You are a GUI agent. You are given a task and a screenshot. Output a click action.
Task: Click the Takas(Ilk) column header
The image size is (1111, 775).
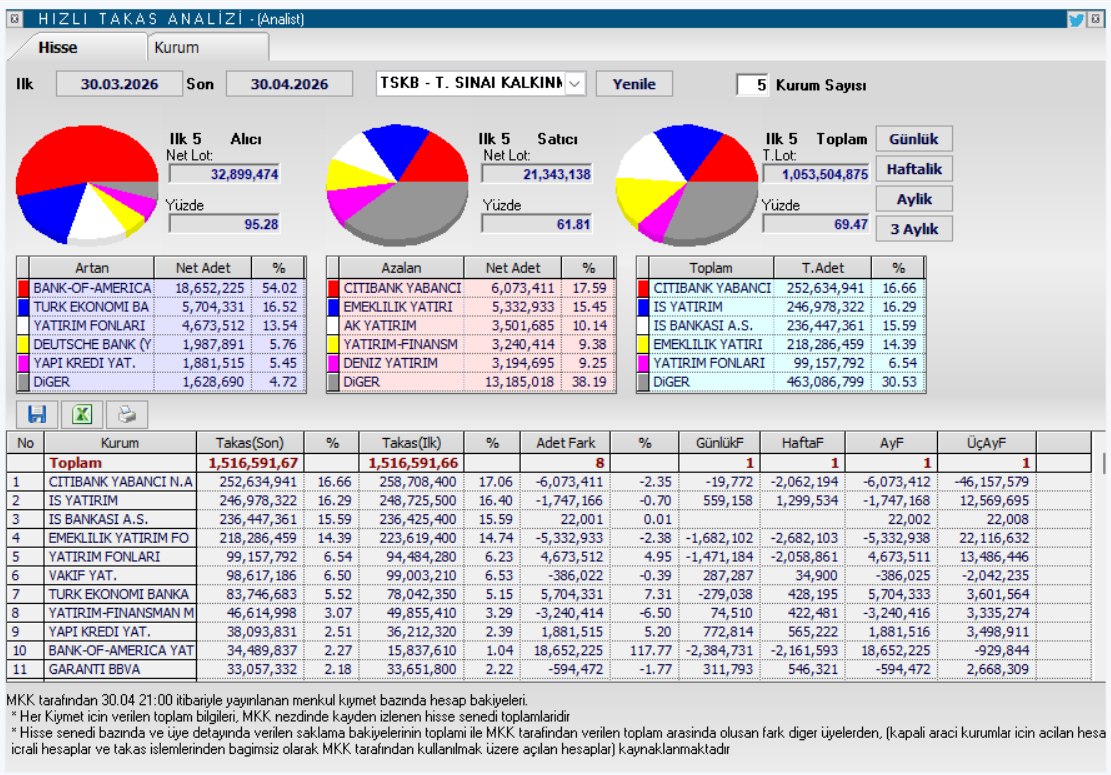[x=411, y=443]
